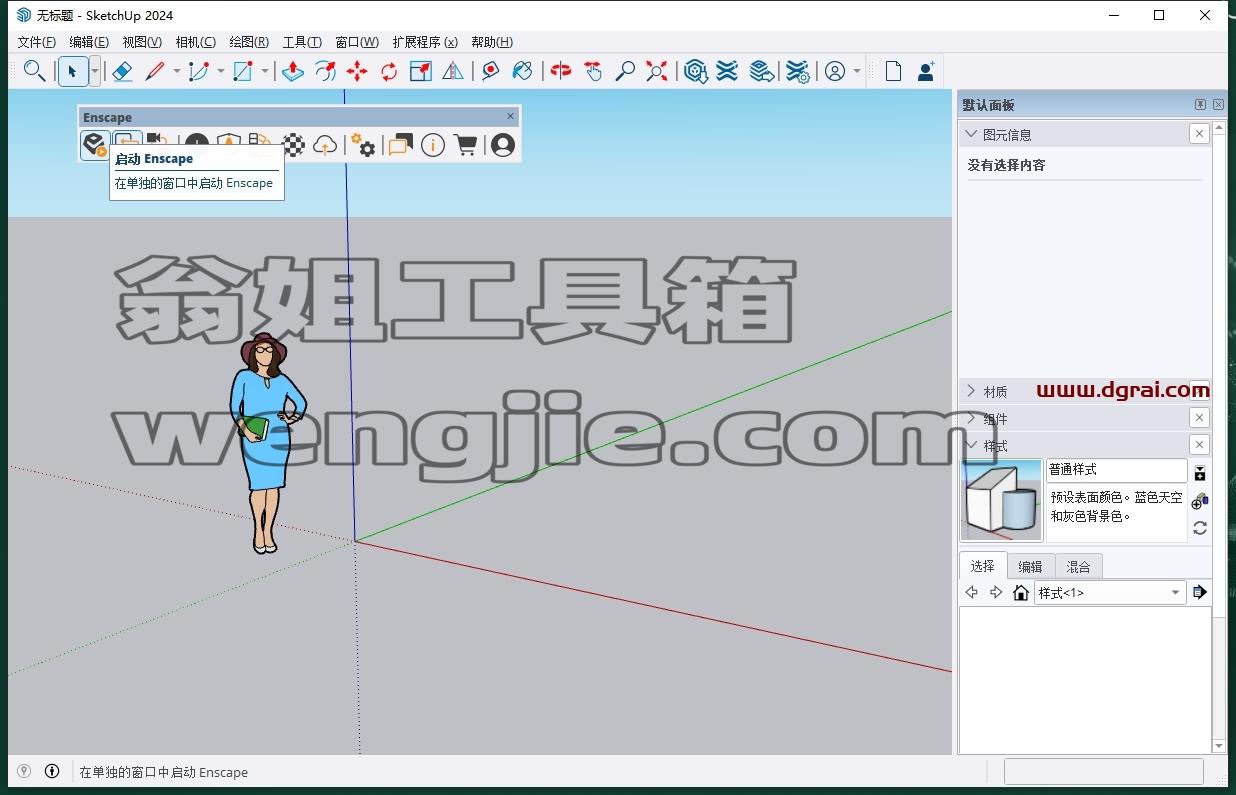
Task: Open the Arc tool dropdown arrow
Action: [x=221, y=71]
